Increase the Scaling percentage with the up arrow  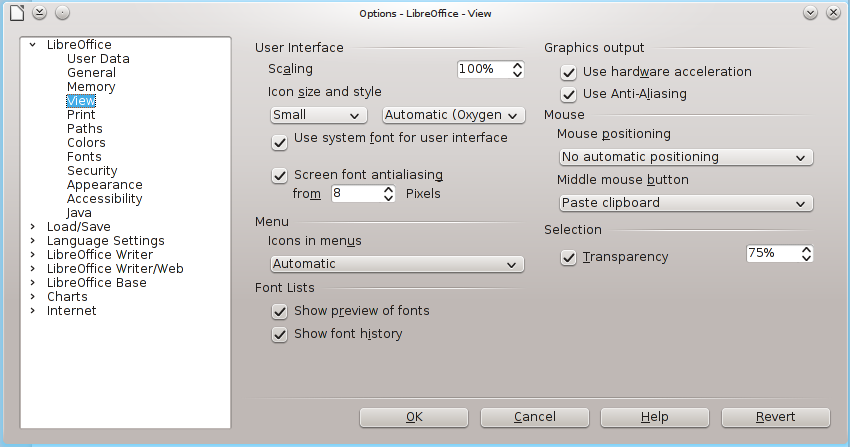pos(518,65)
